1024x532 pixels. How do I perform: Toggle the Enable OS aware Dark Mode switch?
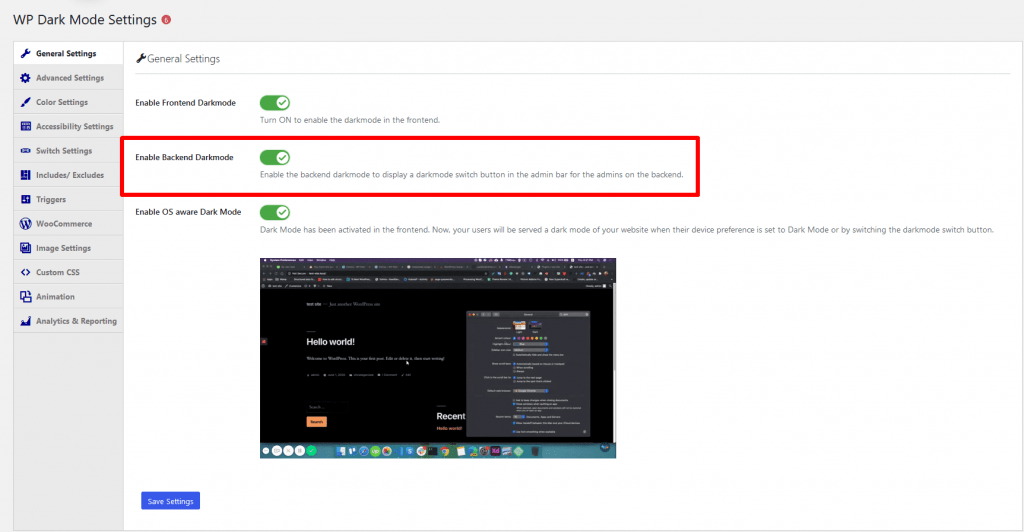[x=275, y=212]
